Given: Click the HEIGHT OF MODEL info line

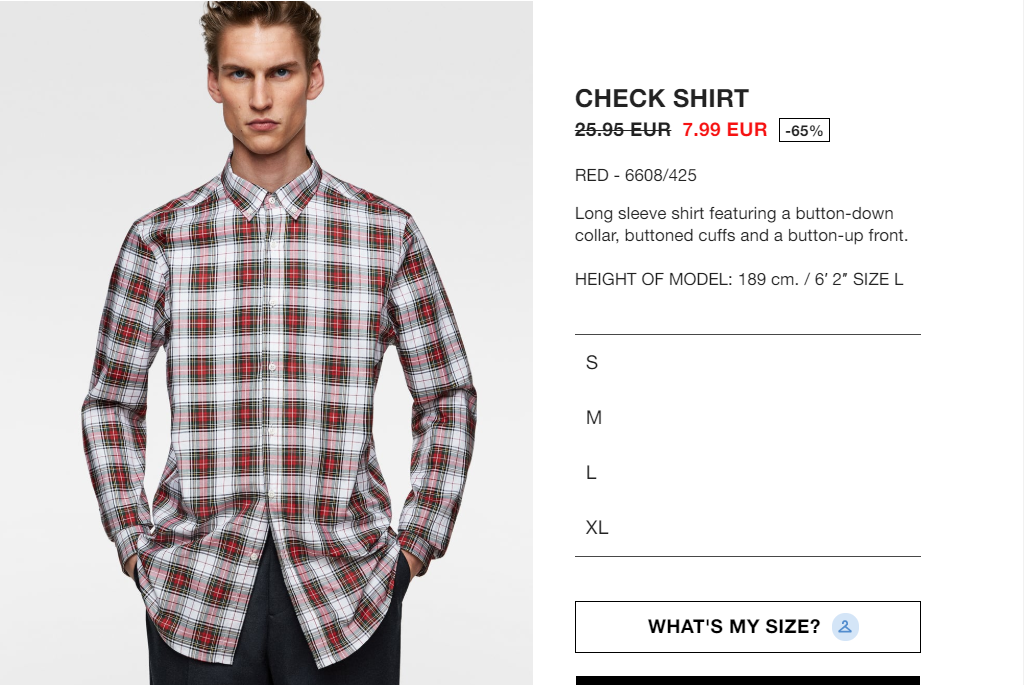Looking at the screenshot, I should pos(739,279).
